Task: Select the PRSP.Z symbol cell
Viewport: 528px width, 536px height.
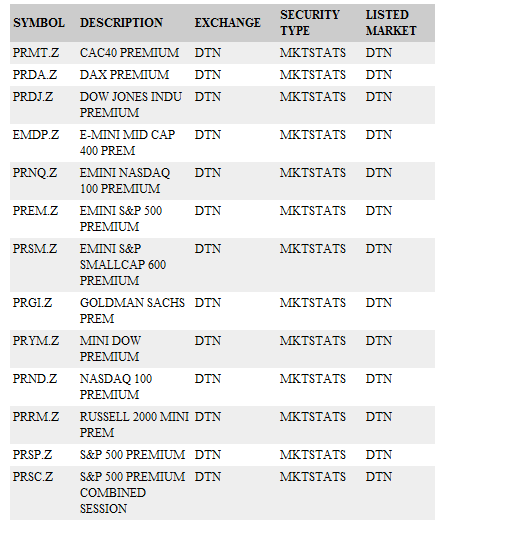Action: pyautogui.click(x=32, y=455)
